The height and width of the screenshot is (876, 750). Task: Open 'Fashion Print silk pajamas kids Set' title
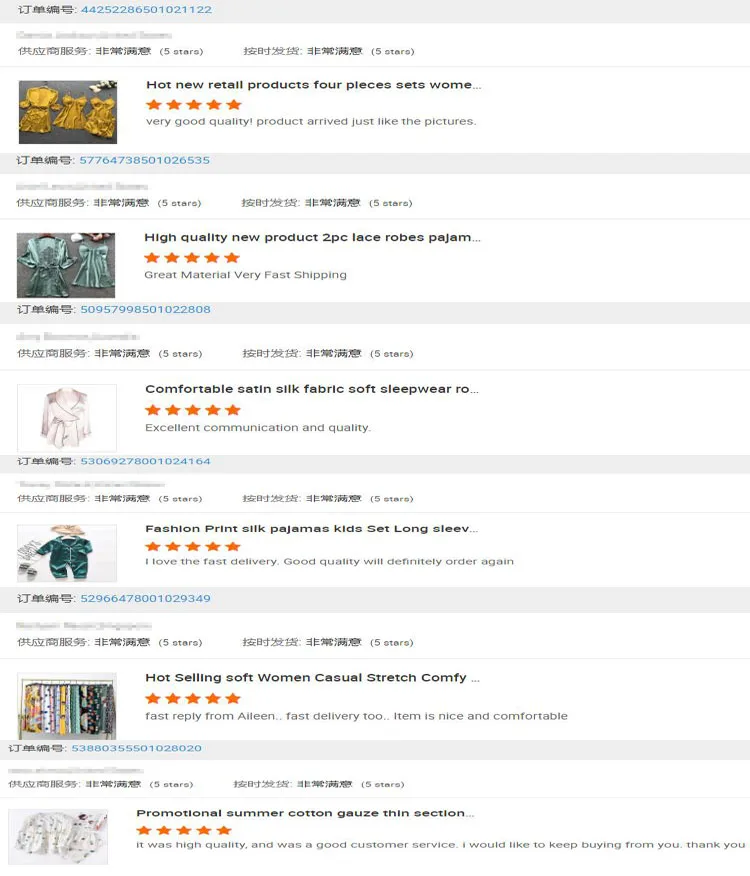click(x=312, y=529)
